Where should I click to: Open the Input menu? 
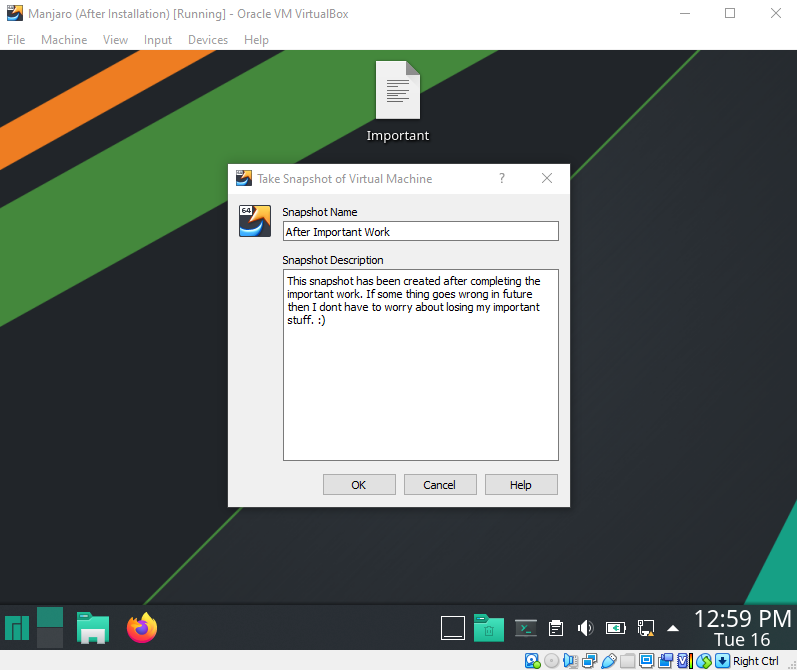click(x=158, y=40)
